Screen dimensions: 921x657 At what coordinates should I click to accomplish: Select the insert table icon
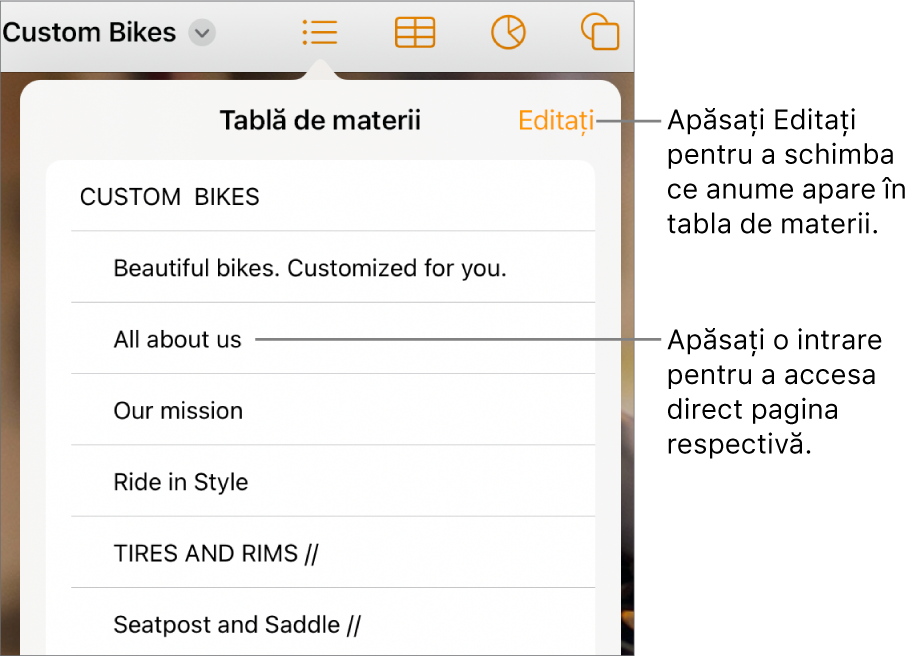point(415,32)
